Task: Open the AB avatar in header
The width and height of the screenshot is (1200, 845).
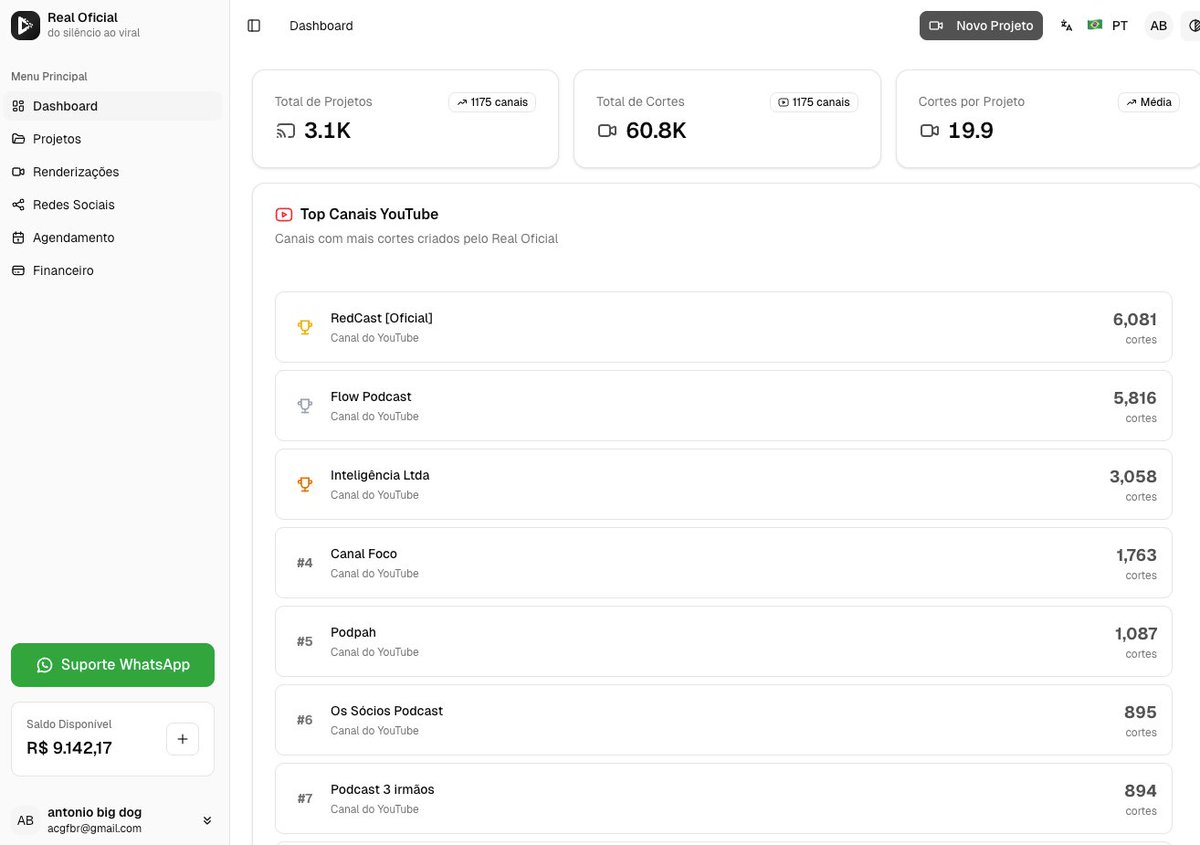Action: pyautogui.click(x=1159, y=26)
